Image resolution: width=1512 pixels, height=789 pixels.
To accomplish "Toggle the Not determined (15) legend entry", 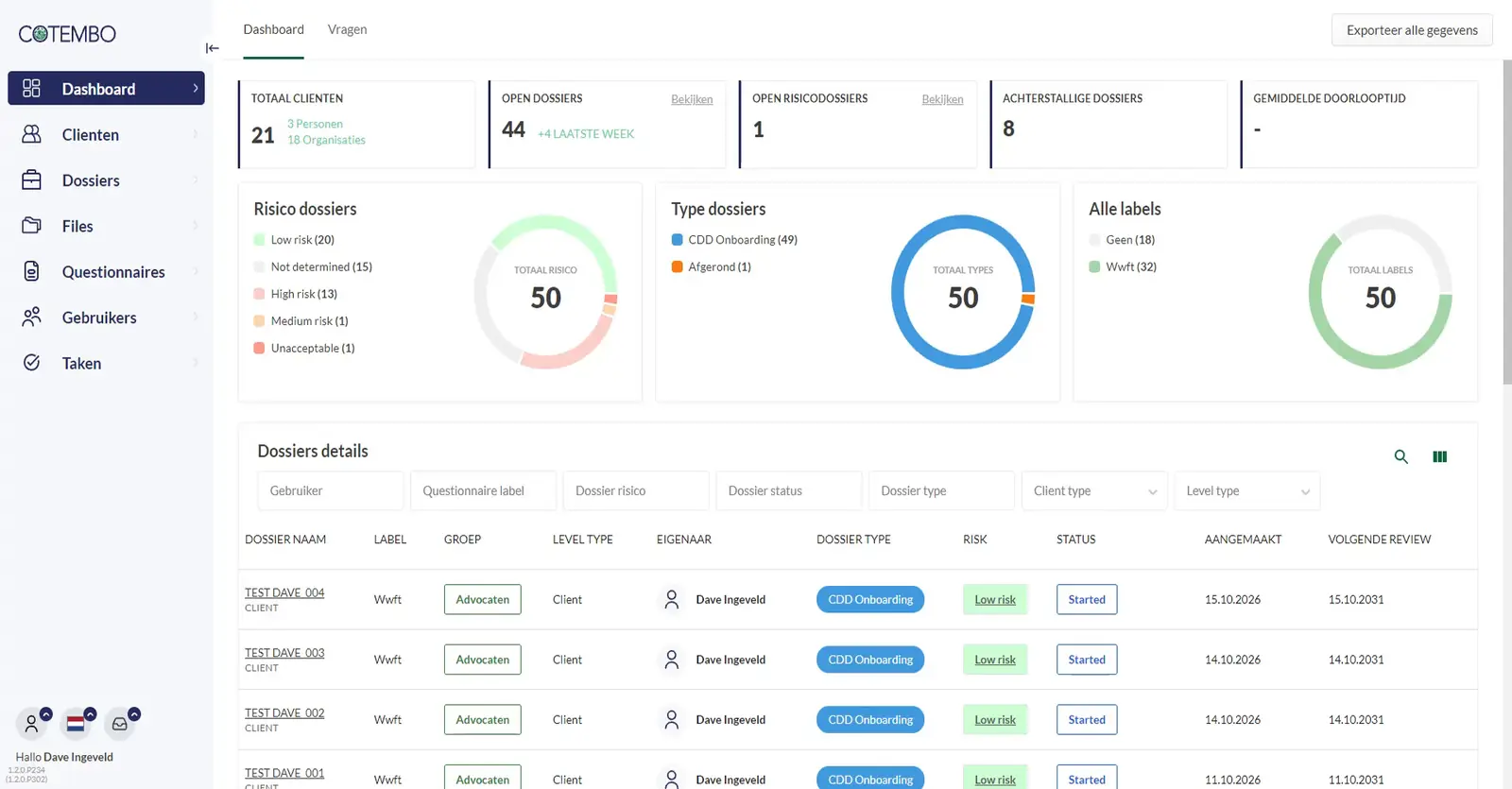I will point(313,267).
